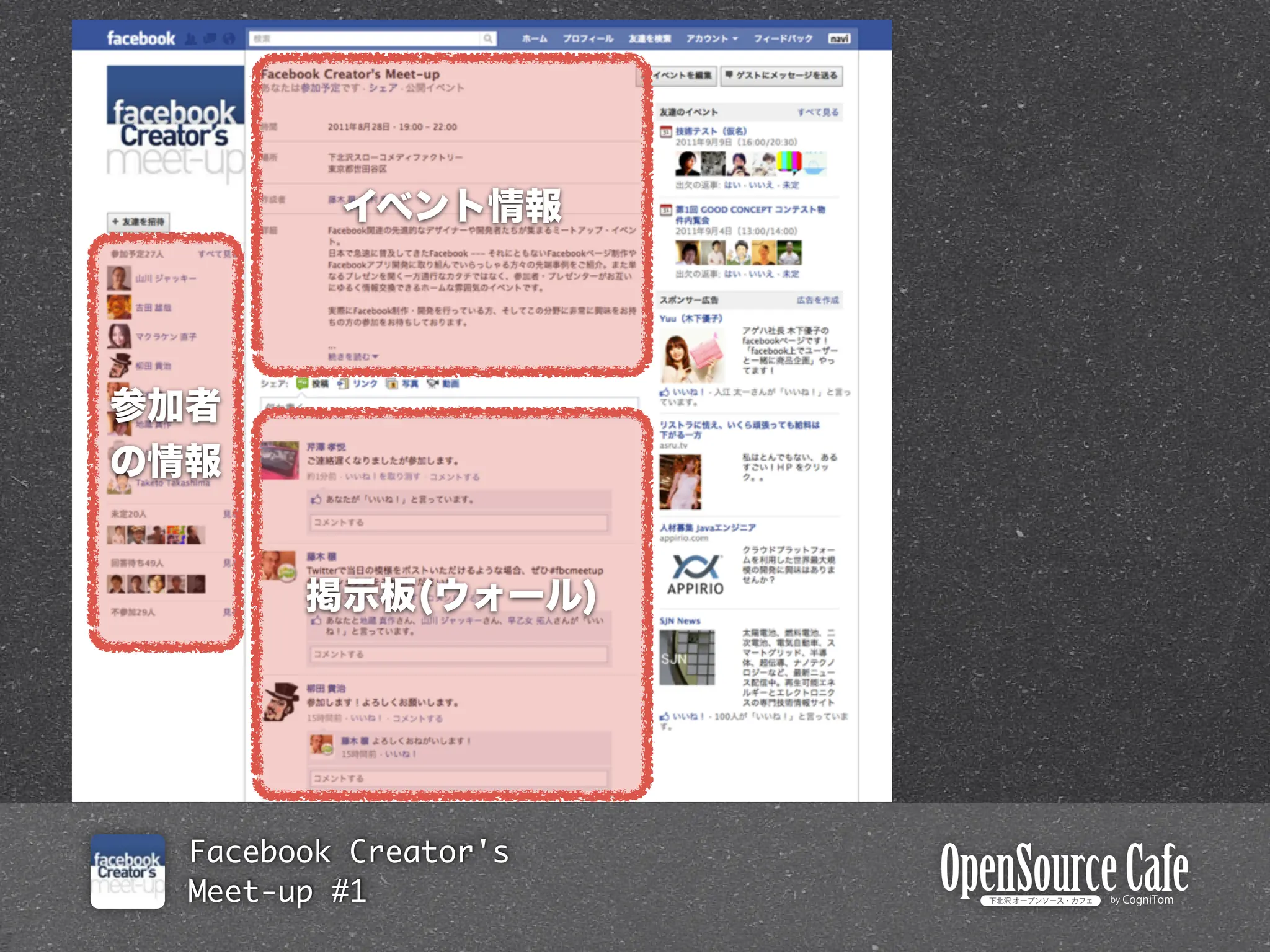Click いいね！を取り消す on 芹澤 post
The width and height of the screenshot is (1270, 952).
pos(382,477)
